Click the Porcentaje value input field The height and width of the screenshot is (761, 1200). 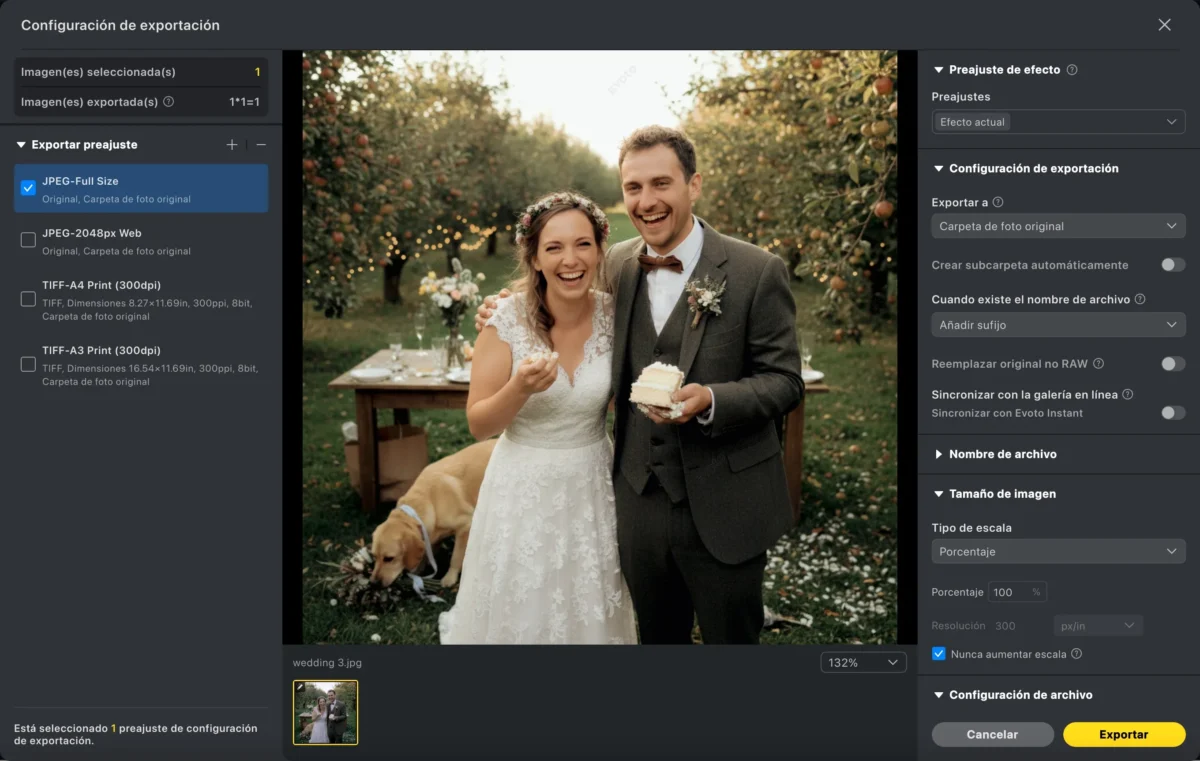(1008, 592)
